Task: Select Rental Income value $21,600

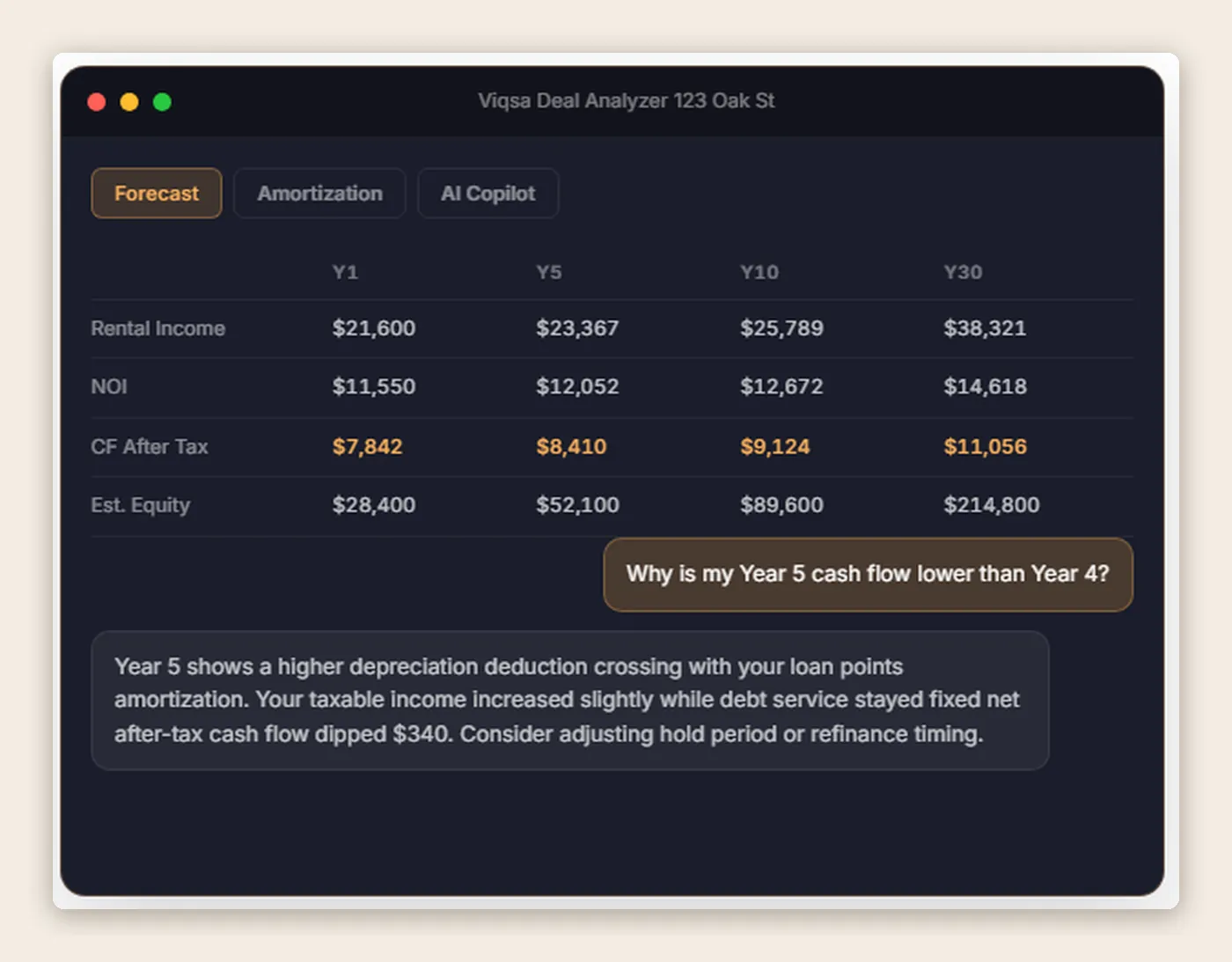Action: point(374,328)
